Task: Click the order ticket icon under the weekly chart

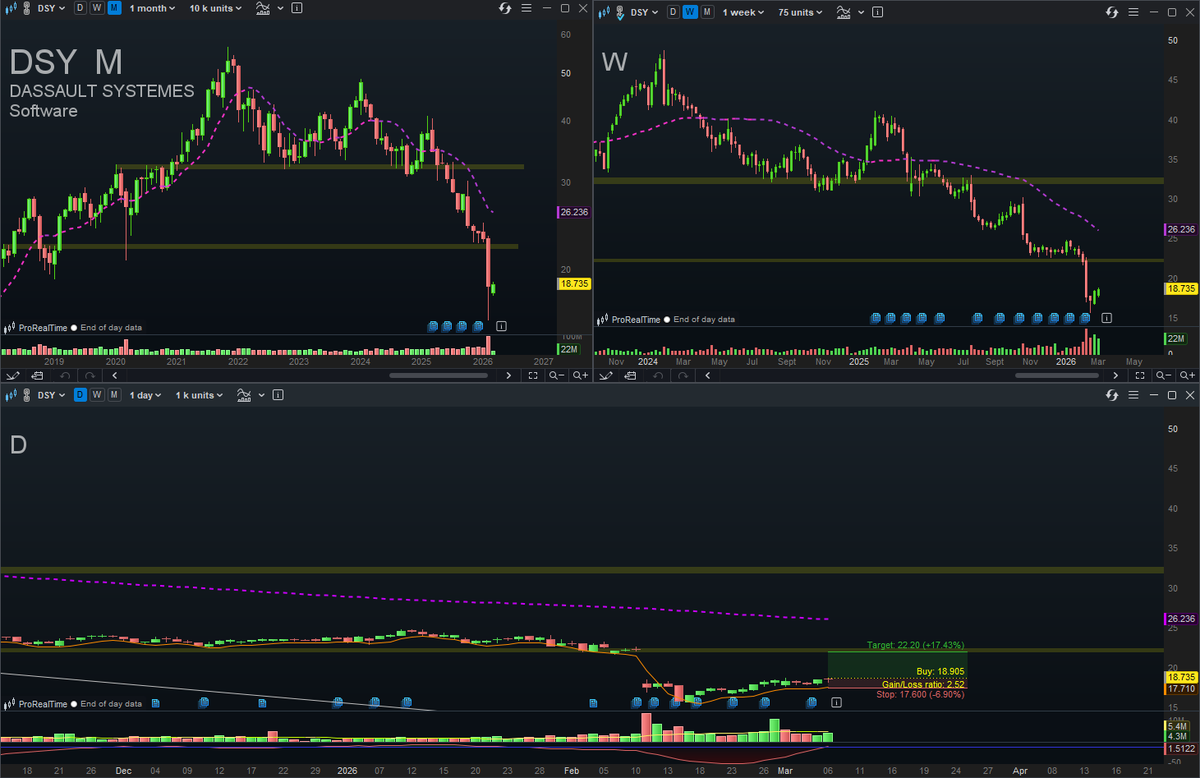Action: click(629, 375)
